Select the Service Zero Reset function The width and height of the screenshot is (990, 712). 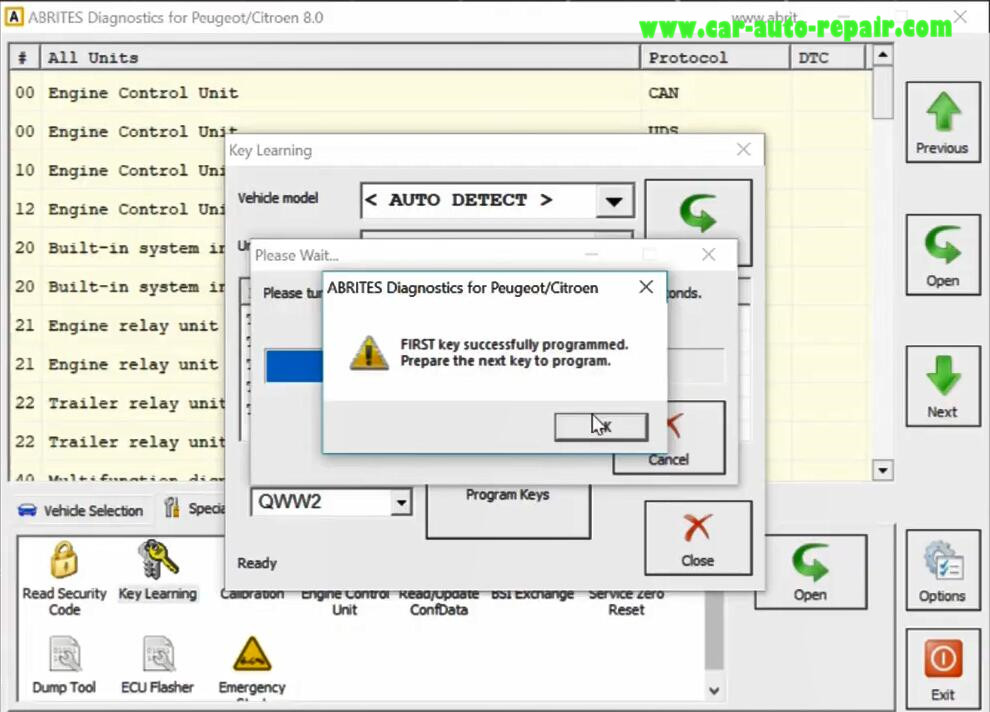[626, 602]
